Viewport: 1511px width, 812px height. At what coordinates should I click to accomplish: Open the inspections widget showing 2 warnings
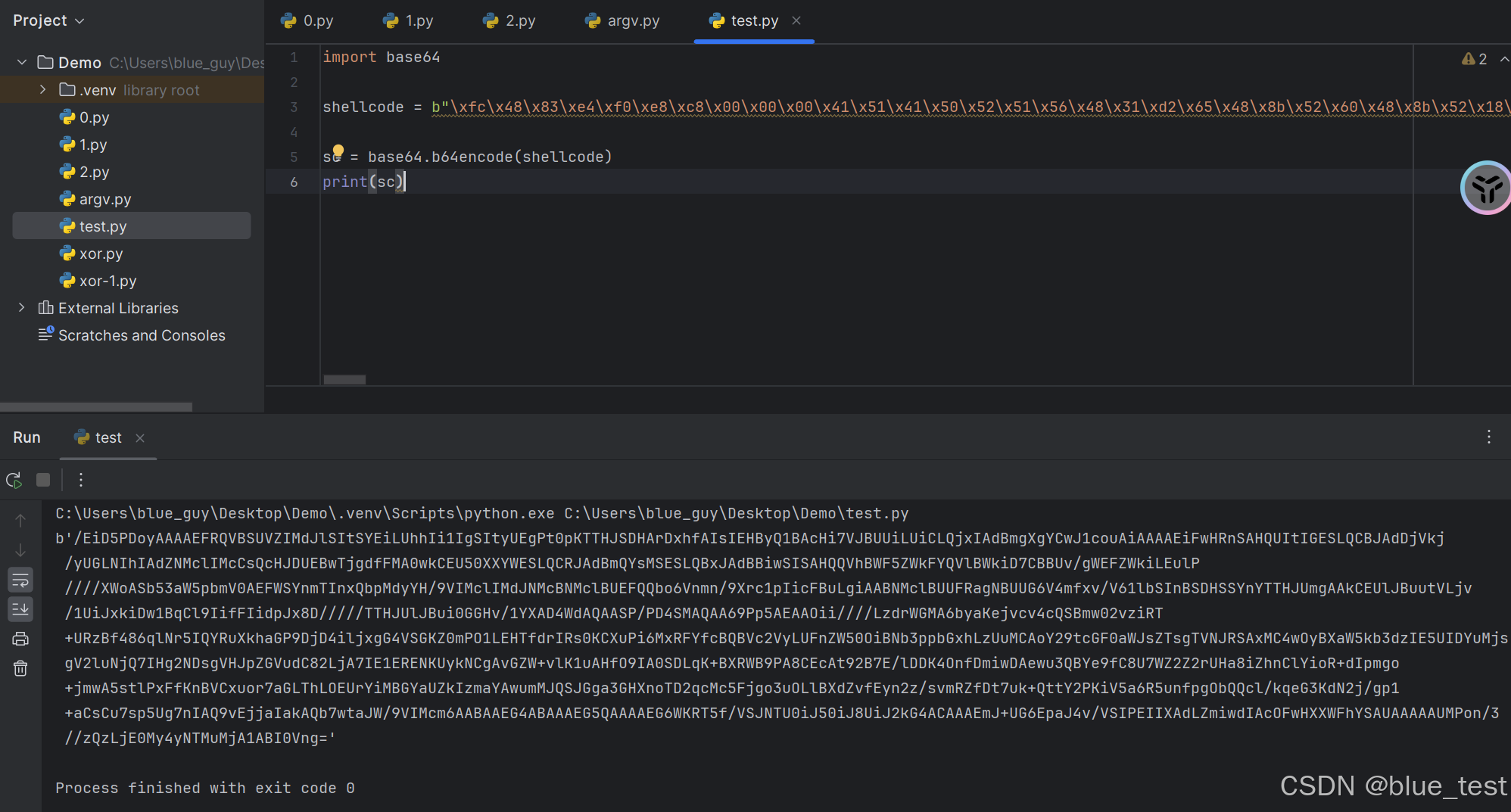point(1475,58)
